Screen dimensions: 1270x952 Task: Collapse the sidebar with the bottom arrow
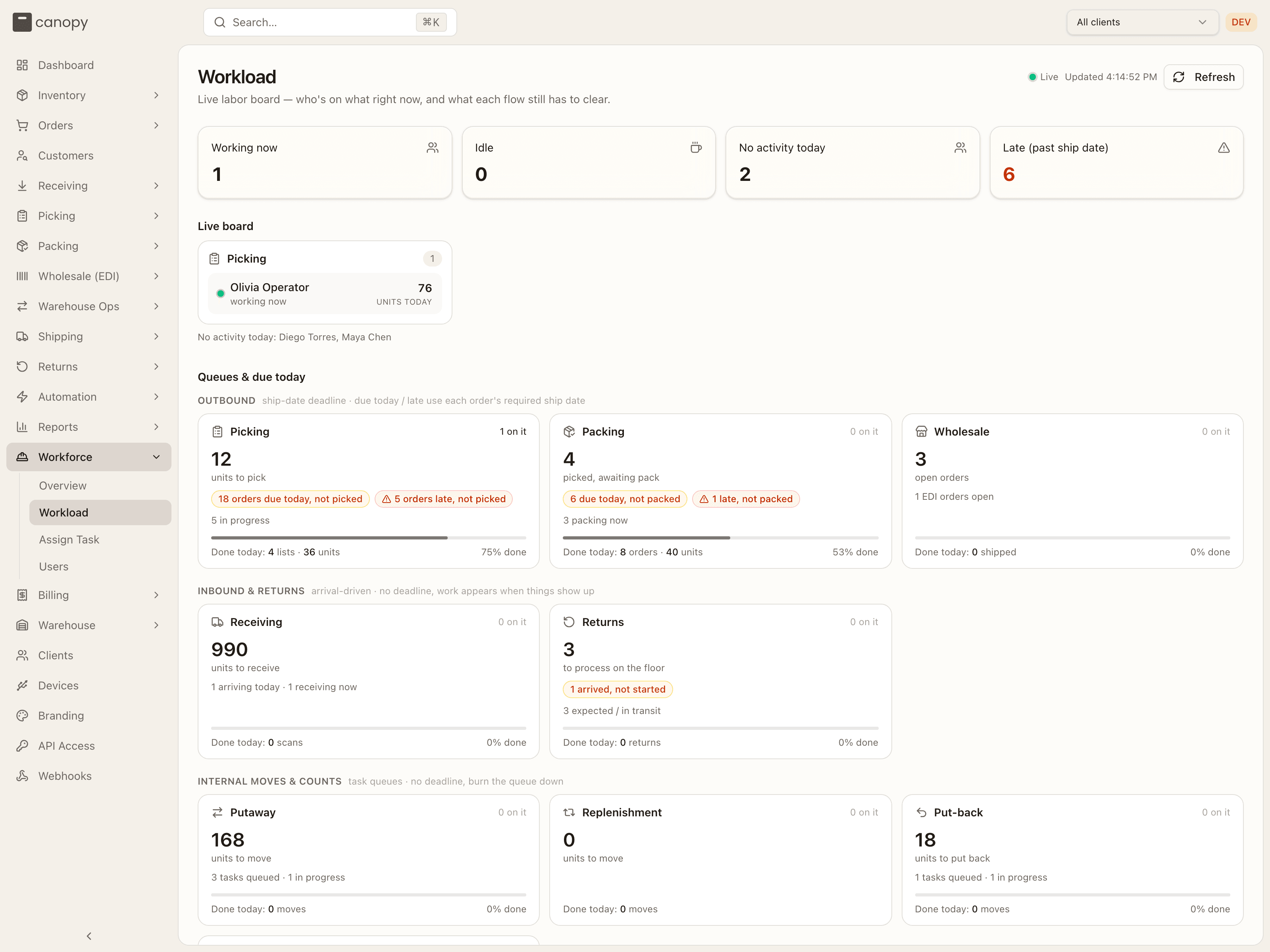(89, 936)
